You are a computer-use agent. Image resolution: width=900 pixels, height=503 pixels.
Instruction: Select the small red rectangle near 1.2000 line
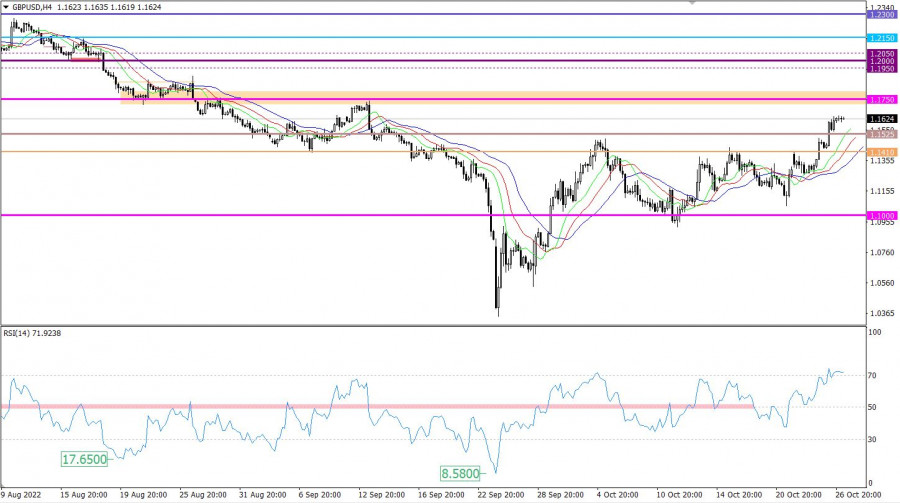tap(86, 58)
